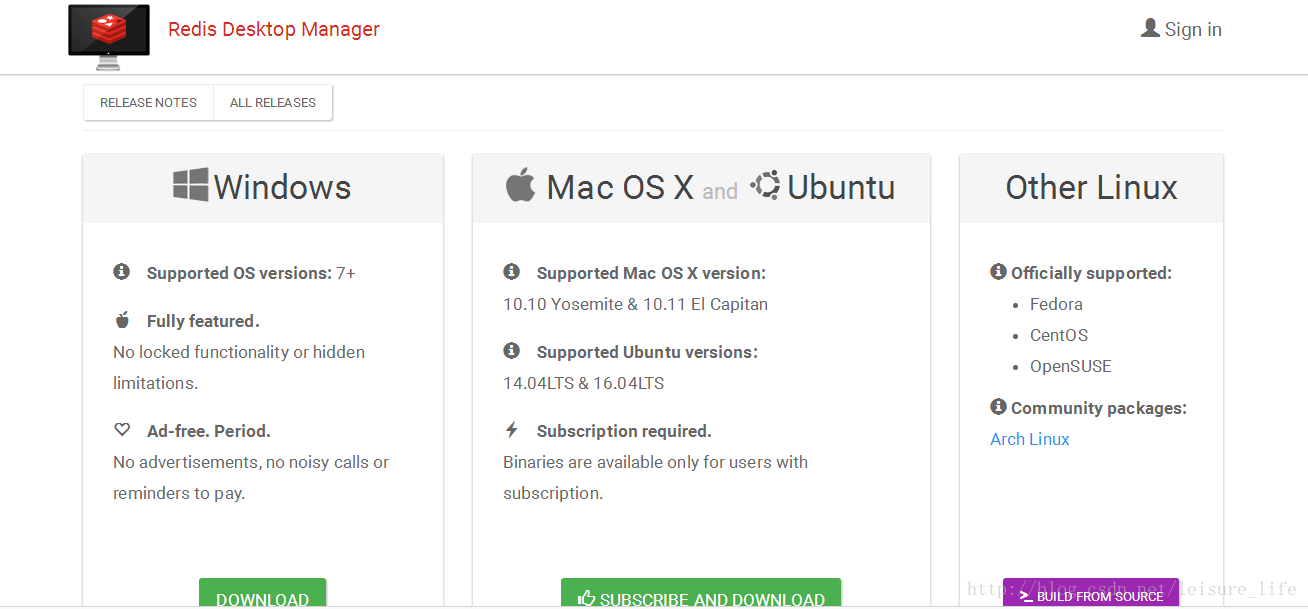Click the 'Community packages:' label
Screen dimensions: 1308x609
[1099, 408]
